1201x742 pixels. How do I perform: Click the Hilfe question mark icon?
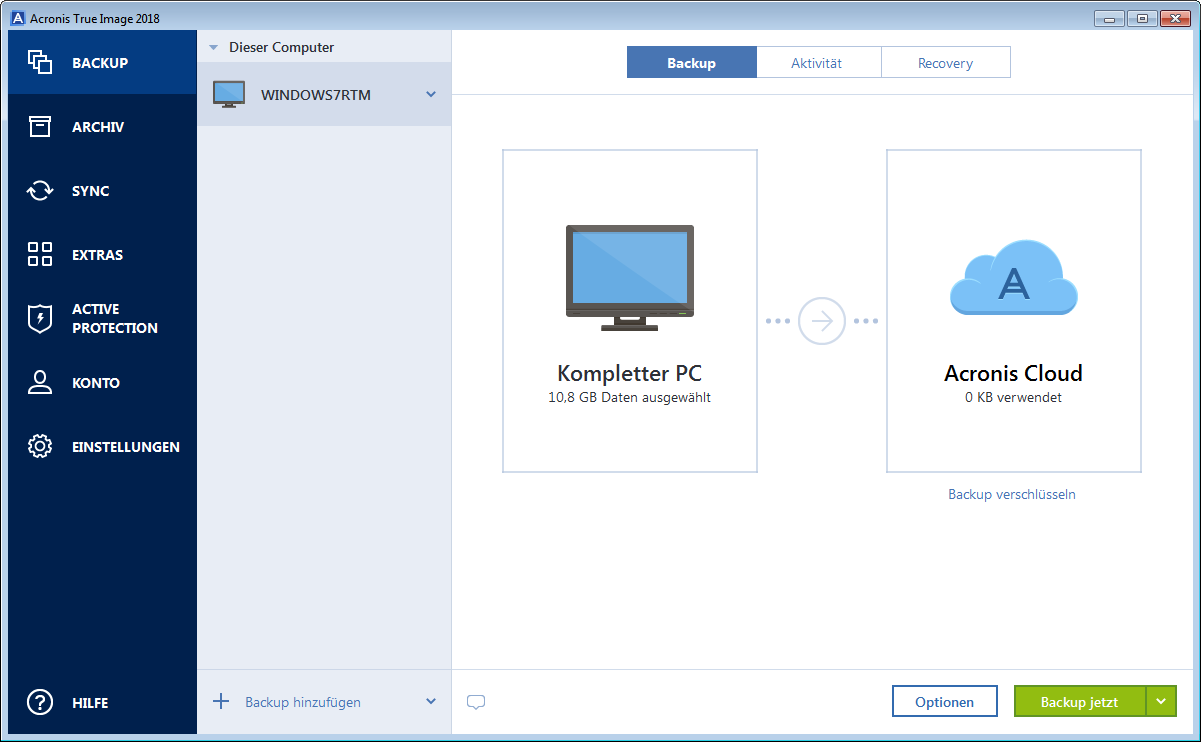point(40,702)
